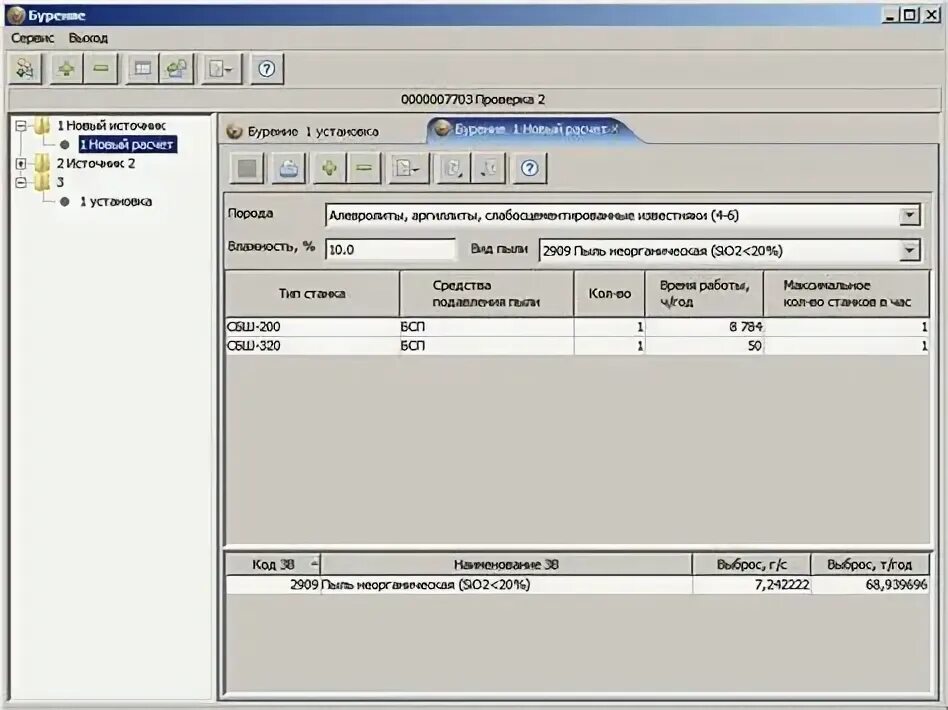Click the '7,242222' emission value

coord(752,584)
